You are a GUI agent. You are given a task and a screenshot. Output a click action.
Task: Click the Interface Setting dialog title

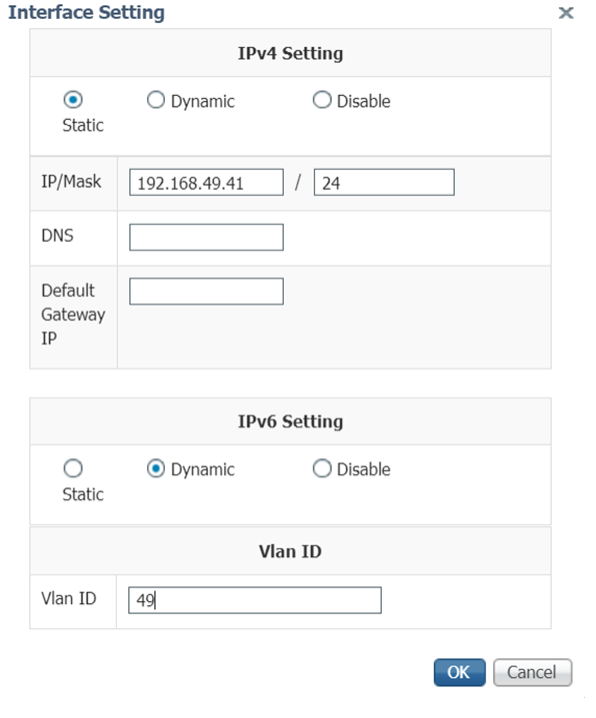(x=87, y=12)
